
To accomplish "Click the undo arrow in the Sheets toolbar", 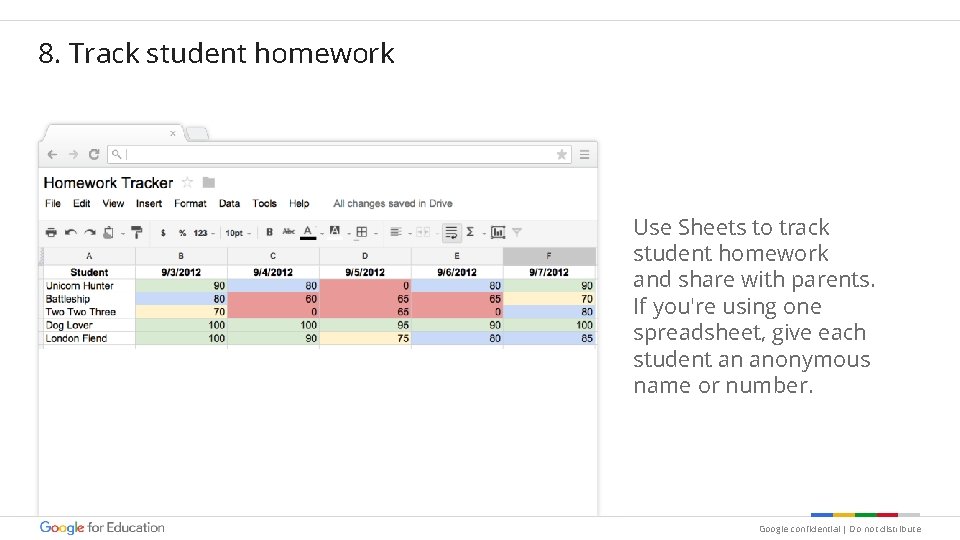I will tap(70, 232).
